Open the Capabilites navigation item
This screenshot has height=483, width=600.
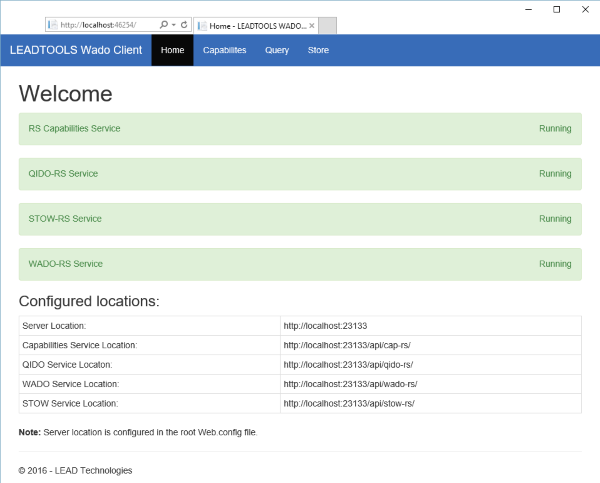225,50
